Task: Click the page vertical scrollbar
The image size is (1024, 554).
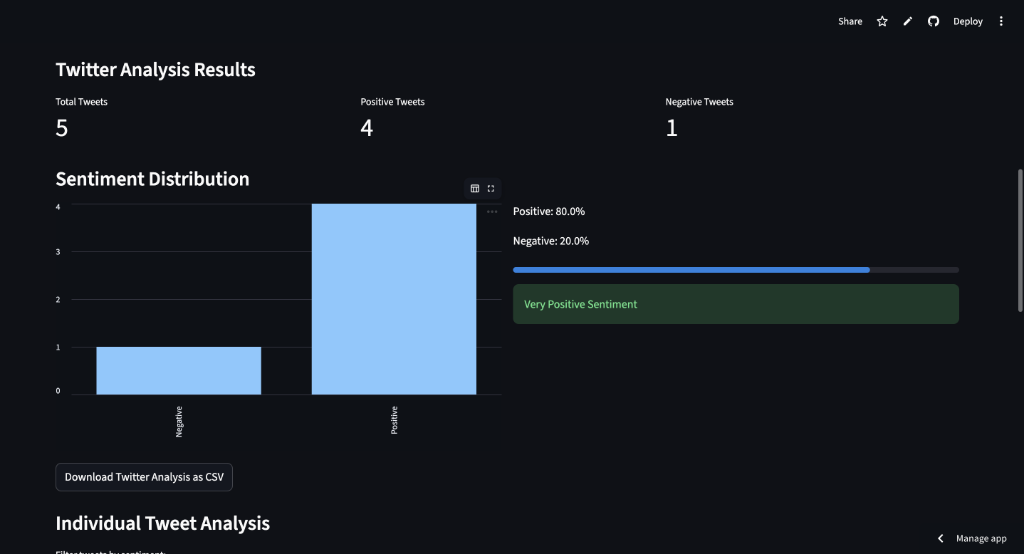Action: coord(1020,240)
